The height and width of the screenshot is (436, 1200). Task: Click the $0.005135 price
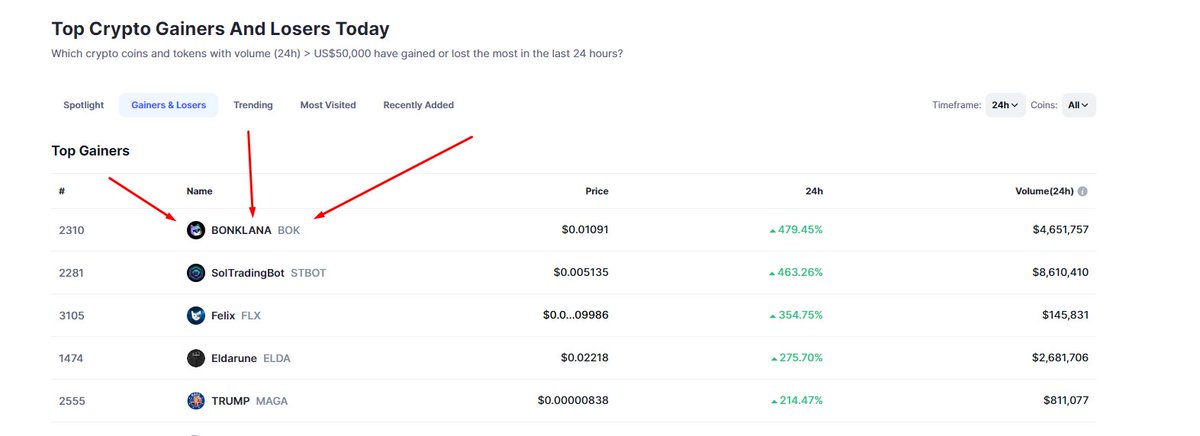(x=581, y=273)
